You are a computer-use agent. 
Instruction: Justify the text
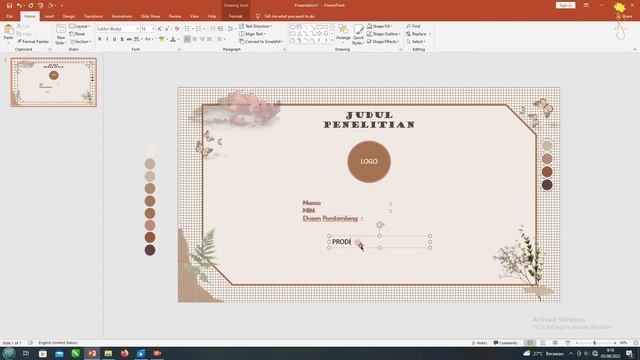pos(209,39)
